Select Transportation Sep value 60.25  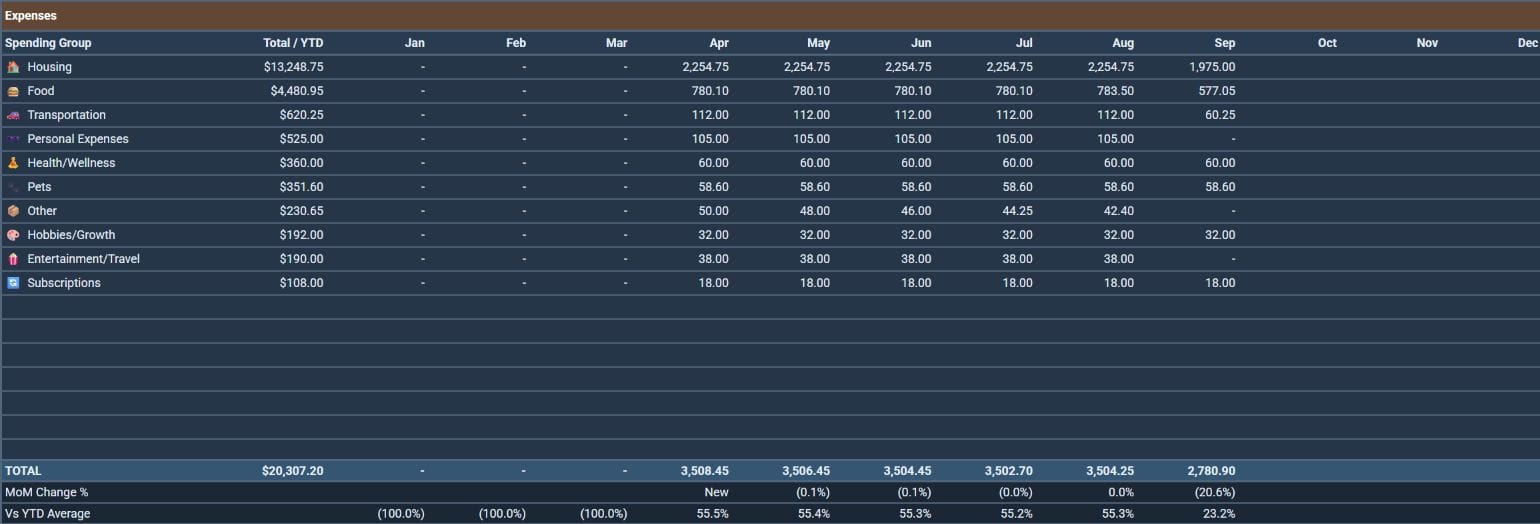[1221, 115]
